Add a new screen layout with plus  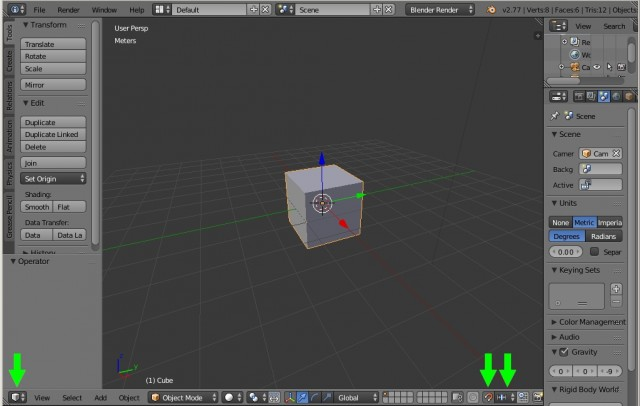point(253,9)
